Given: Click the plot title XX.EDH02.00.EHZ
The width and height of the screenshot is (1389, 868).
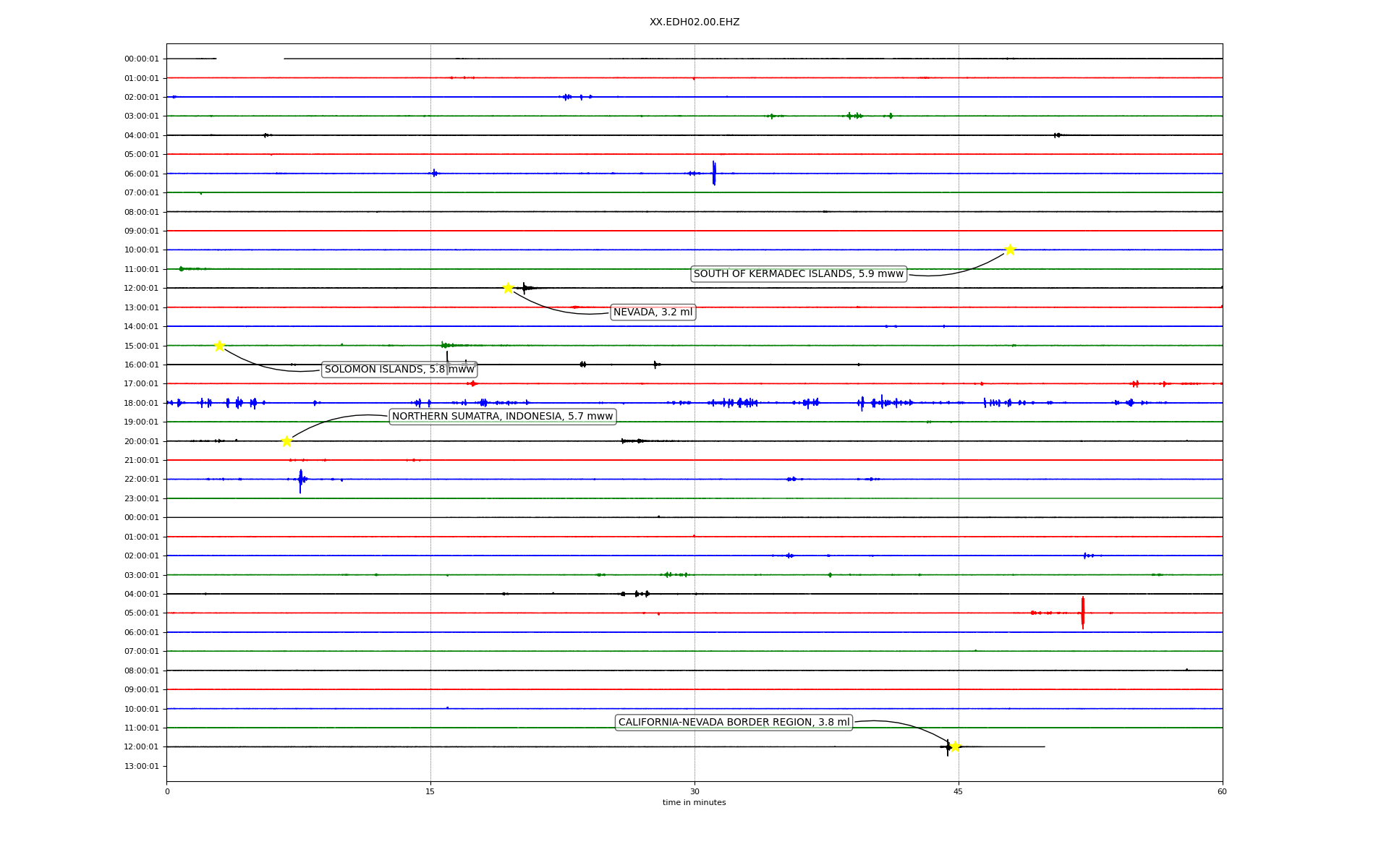Looking at the screenshot, I should (x=694, y=22).
